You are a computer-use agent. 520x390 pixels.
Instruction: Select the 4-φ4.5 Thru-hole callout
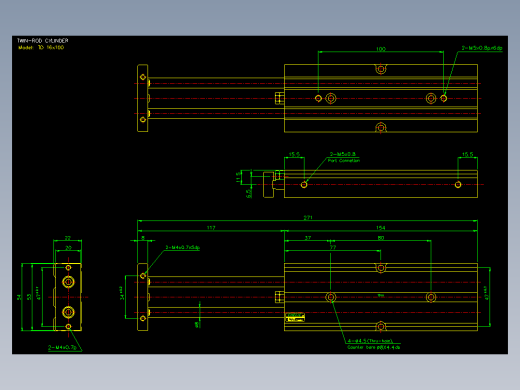point(370,341)
